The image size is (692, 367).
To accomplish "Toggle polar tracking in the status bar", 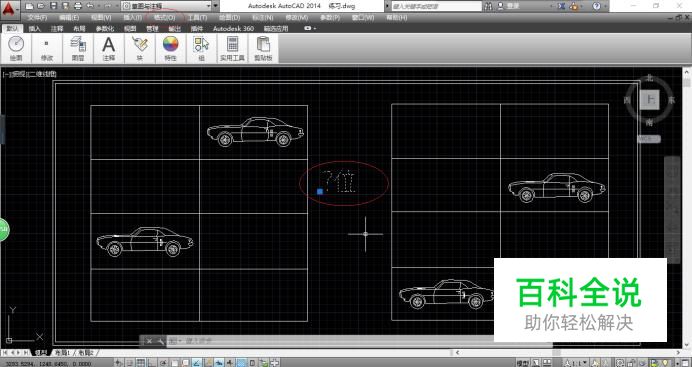I will click(163, 363).
